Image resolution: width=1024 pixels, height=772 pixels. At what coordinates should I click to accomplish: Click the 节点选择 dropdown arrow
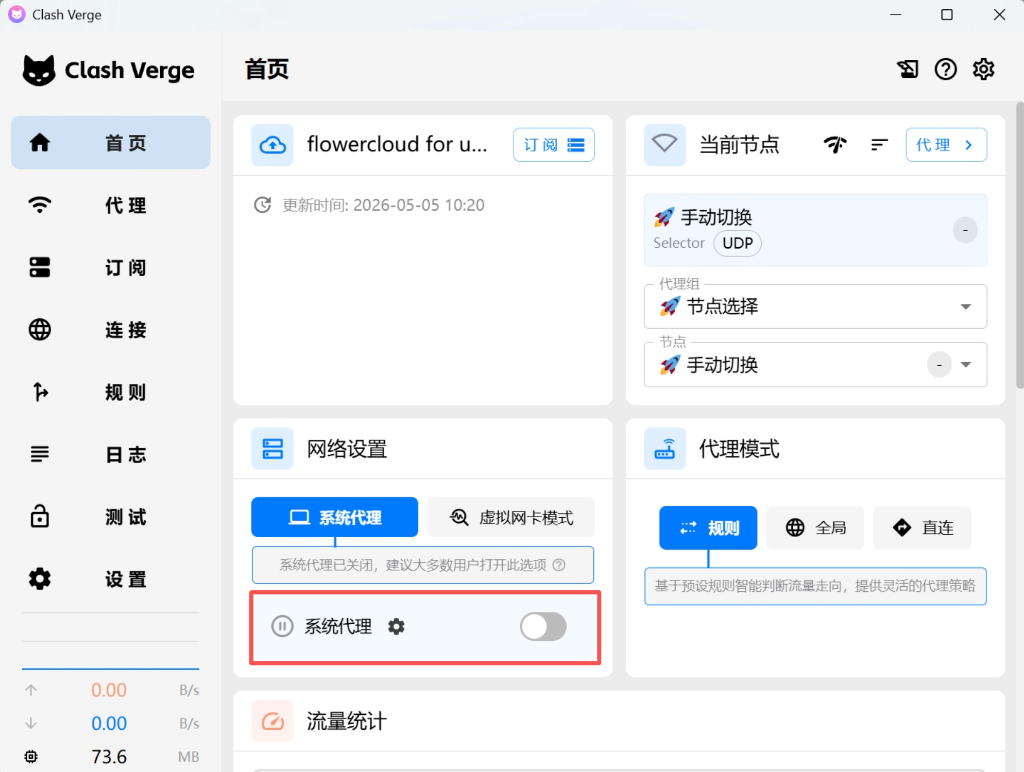click(966, 306)
